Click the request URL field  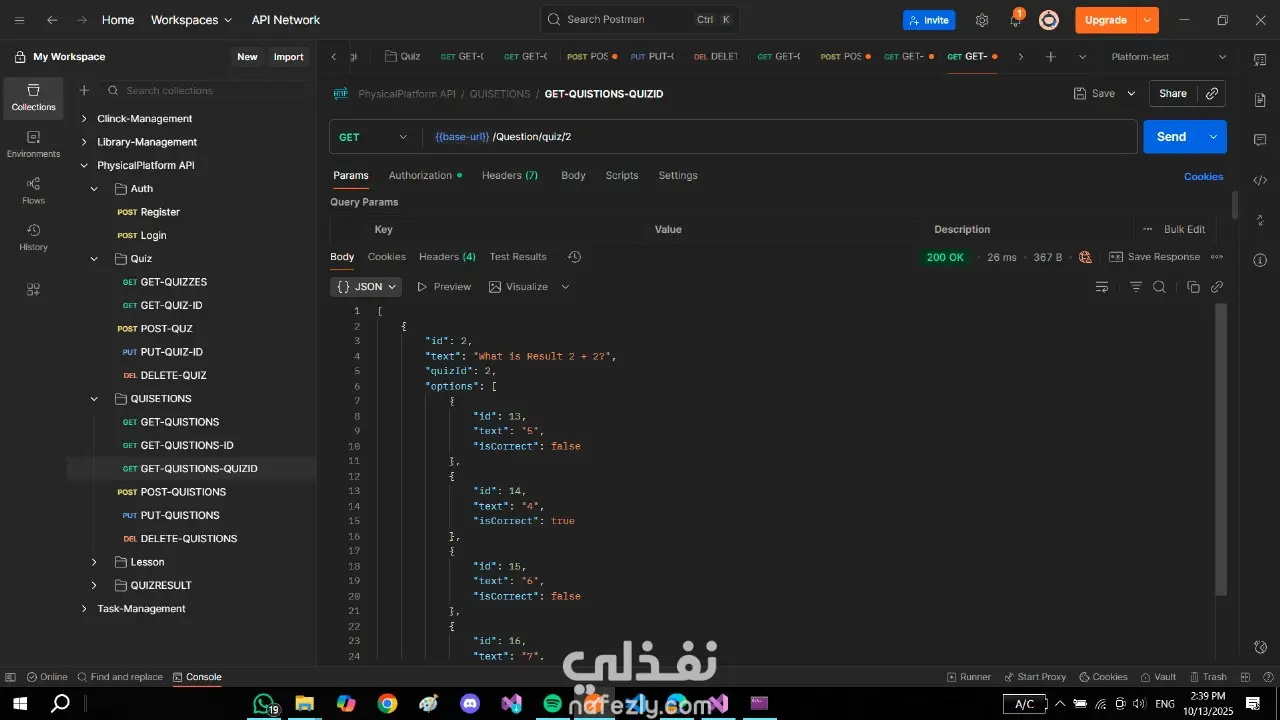coord(779,137)
